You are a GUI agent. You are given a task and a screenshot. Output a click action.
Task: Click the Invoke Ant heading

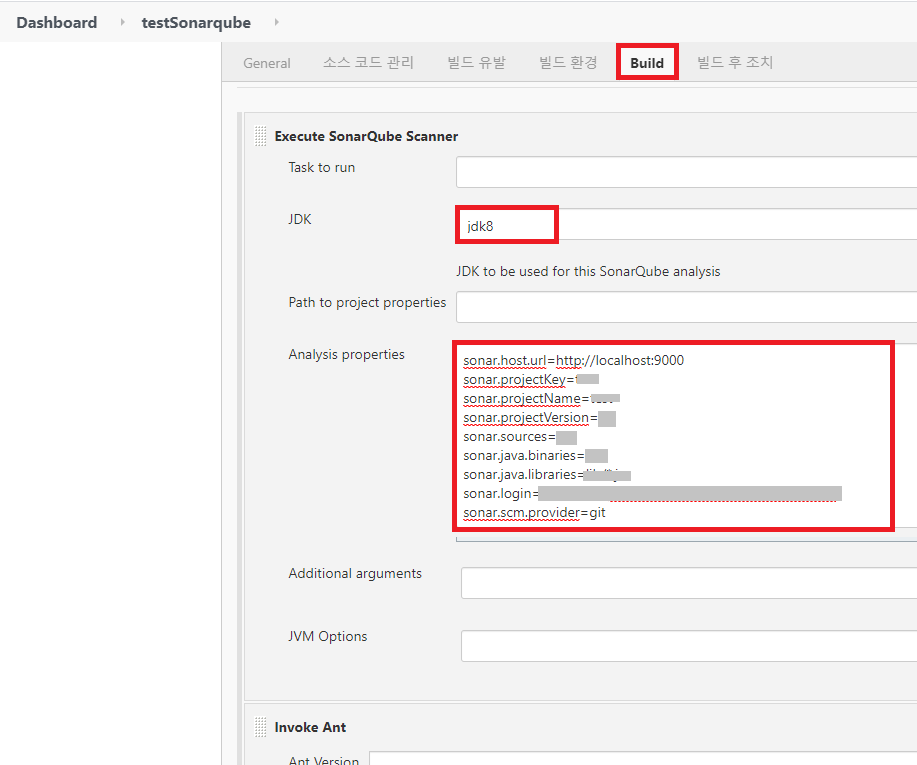[310, 727]
